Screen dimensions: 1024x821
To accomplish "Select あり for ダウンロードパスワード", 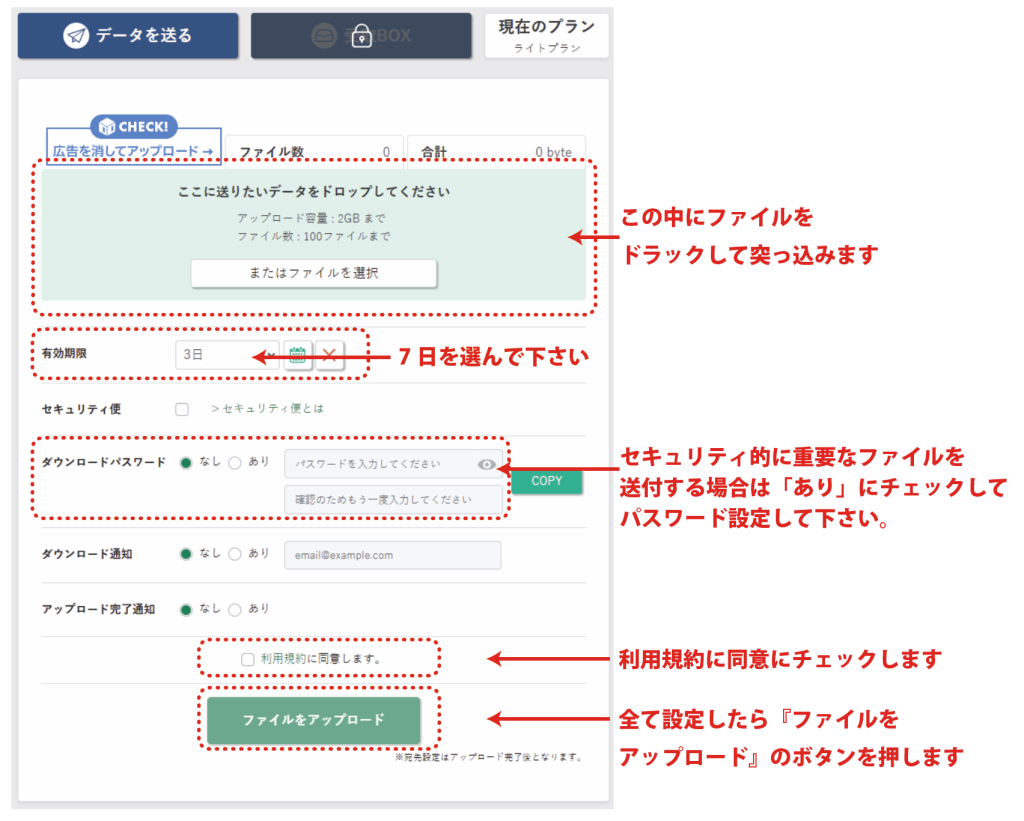I will [235, 463].
